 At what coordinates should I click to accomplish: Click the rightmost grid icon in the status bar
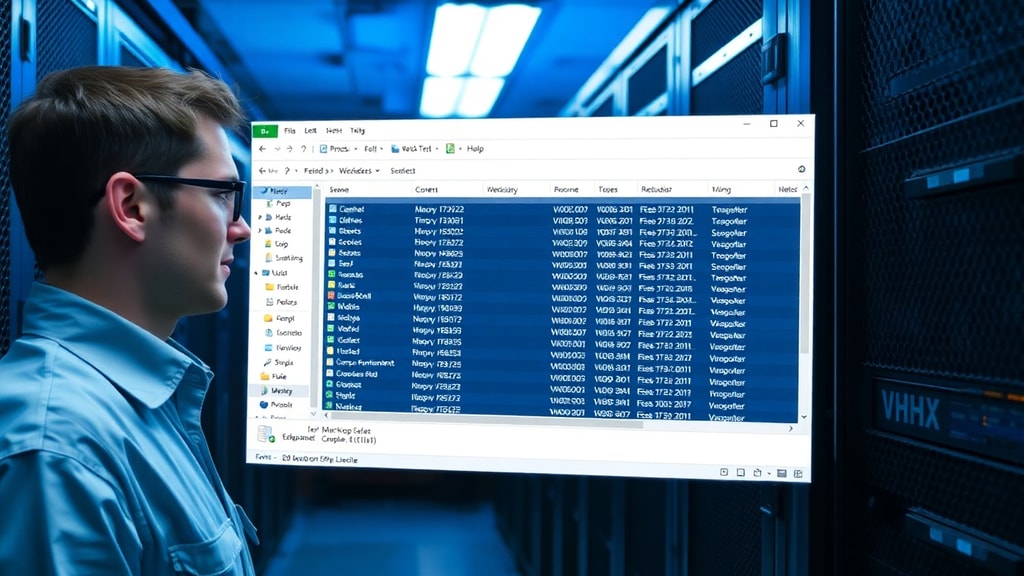coord(798,473)
